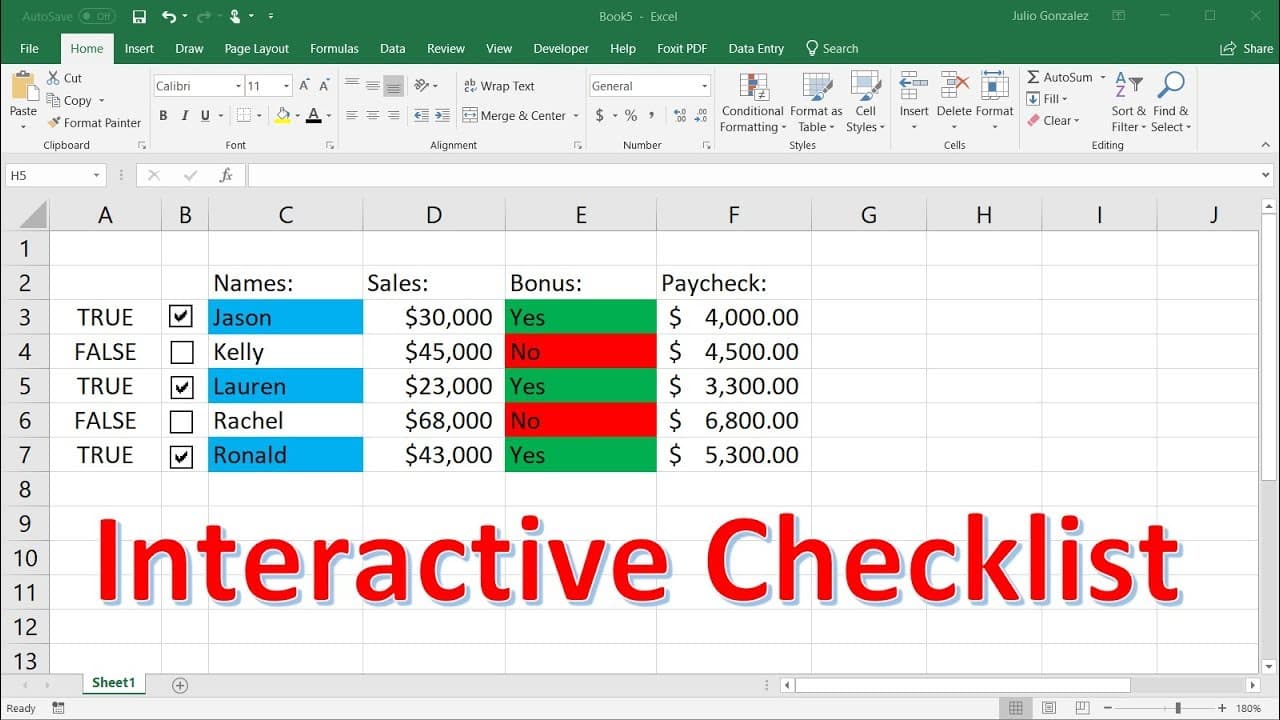This screenshot has height=720, width=1280.
Task: Click the Format Painter brush
Action: pos(55,123)
